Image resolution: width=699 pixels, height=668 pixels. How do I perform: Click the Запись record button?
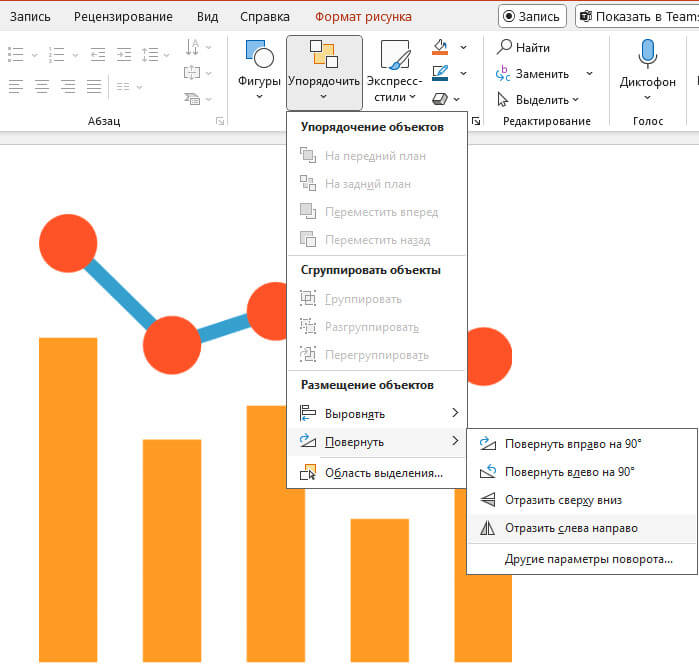point(532,17)
